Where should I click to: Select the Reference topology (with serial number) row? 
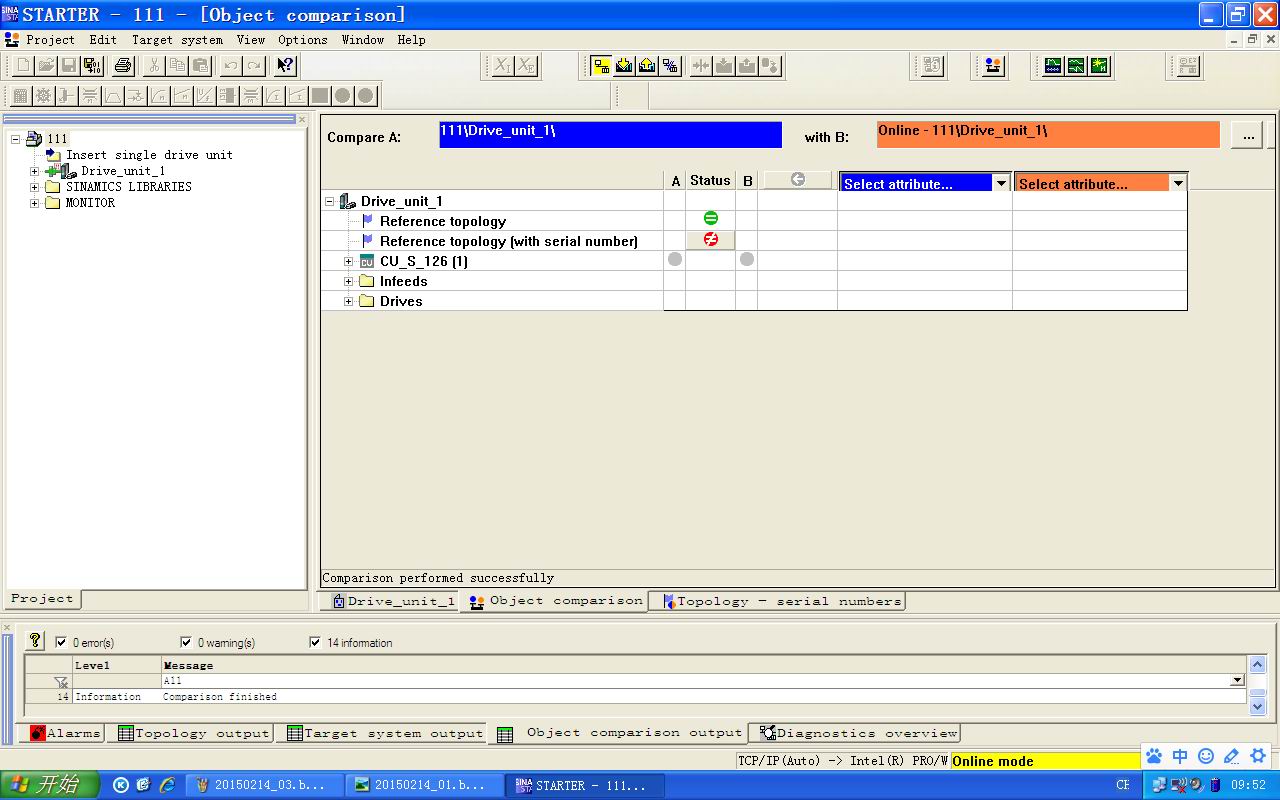click(508, 241)
